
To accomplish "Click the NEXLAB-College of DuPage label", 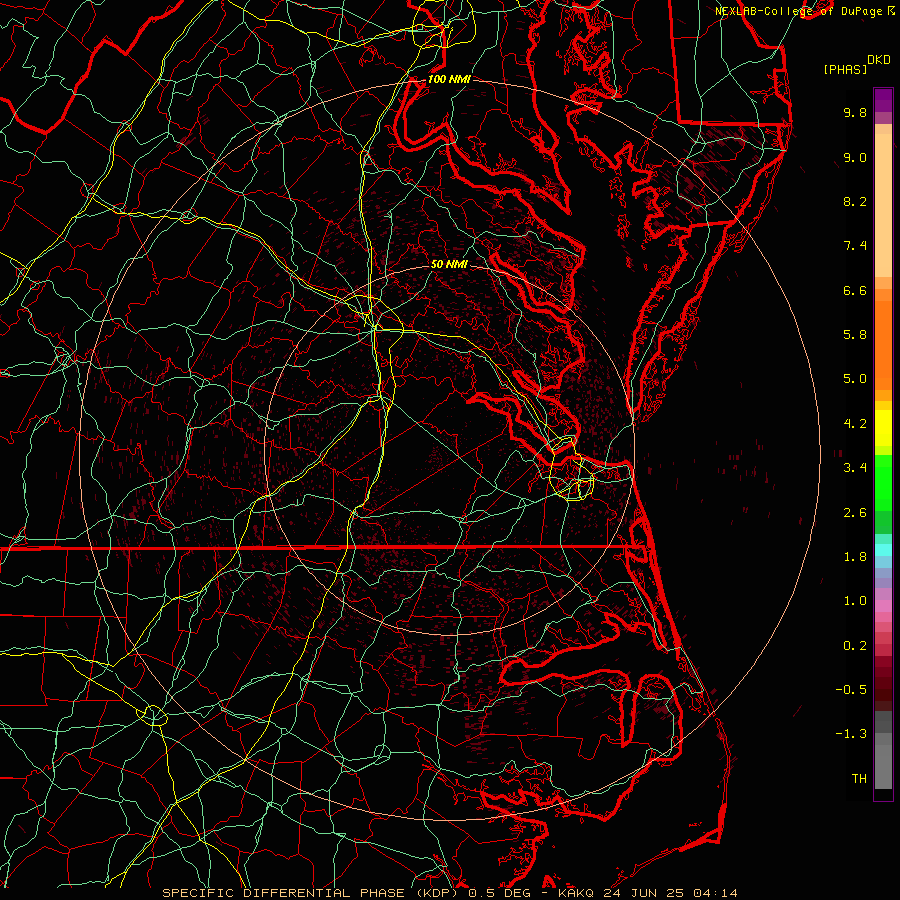I will [798, 11].
